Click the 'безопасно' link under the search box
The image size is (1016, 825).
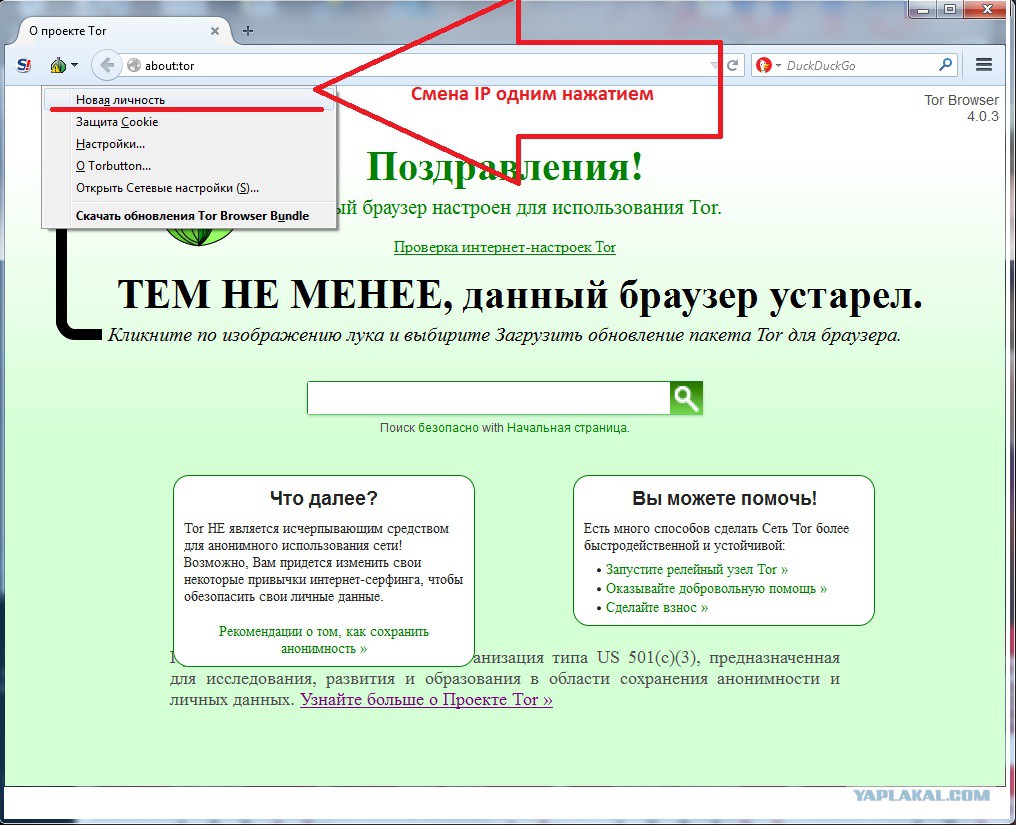pyautogui.click(x=448, y=428)
